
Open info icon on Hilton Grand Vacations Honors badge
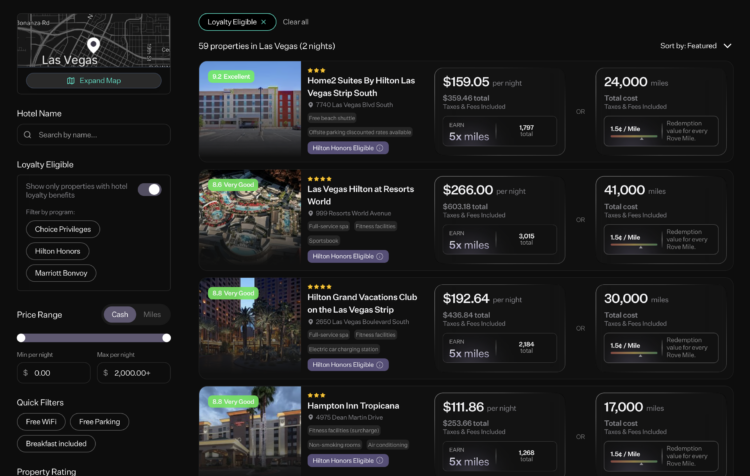click(380, 365)
